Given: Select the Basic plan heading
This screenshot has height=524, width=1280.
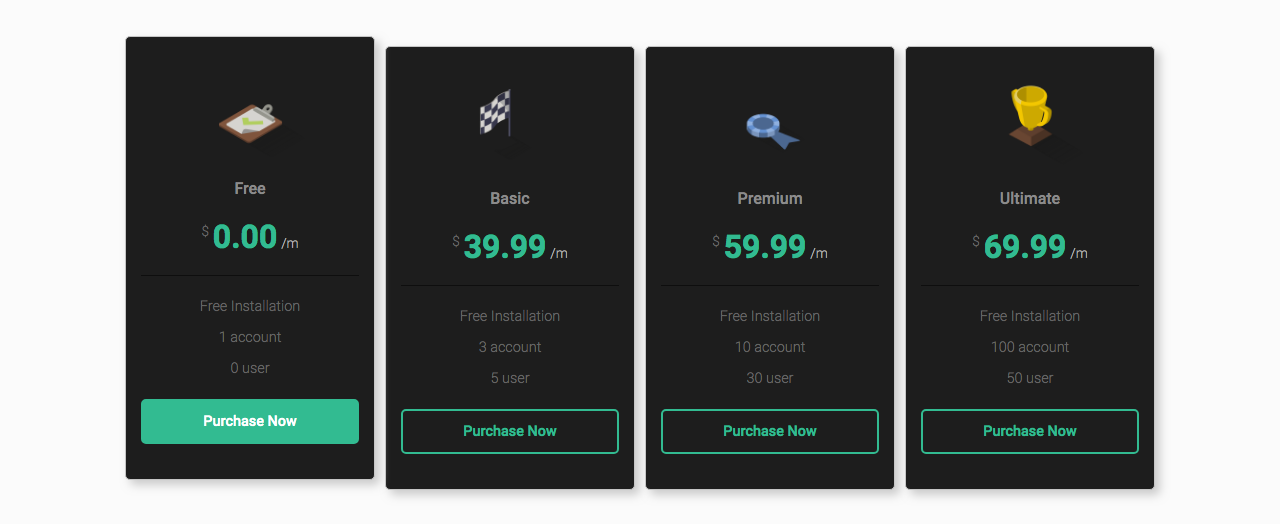Looking at the screenshot, I should click(510, 198).
